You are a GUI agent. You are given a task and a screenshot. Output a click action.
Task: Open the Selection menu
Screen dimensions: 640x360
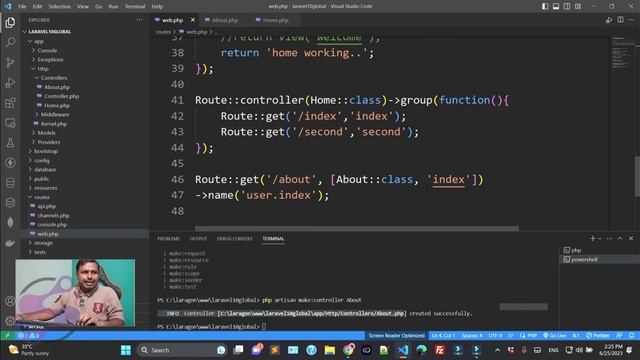(x=60, y=7)
